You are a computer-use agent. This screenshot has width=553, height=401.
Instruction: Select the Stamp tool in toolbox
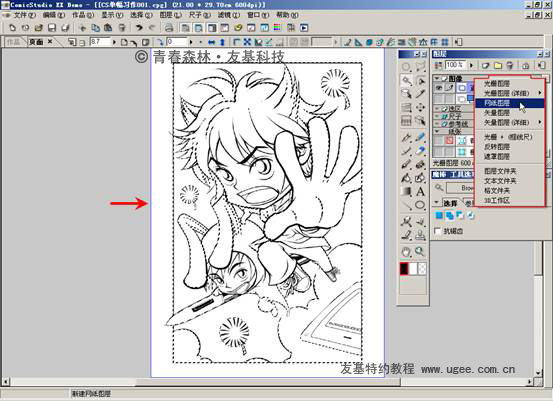(x=420, y=235)
